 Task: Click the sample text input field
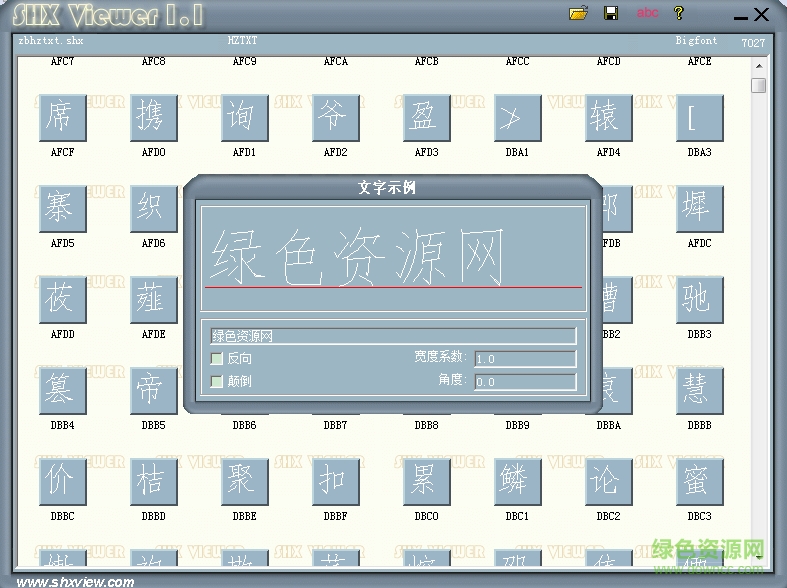393,336
